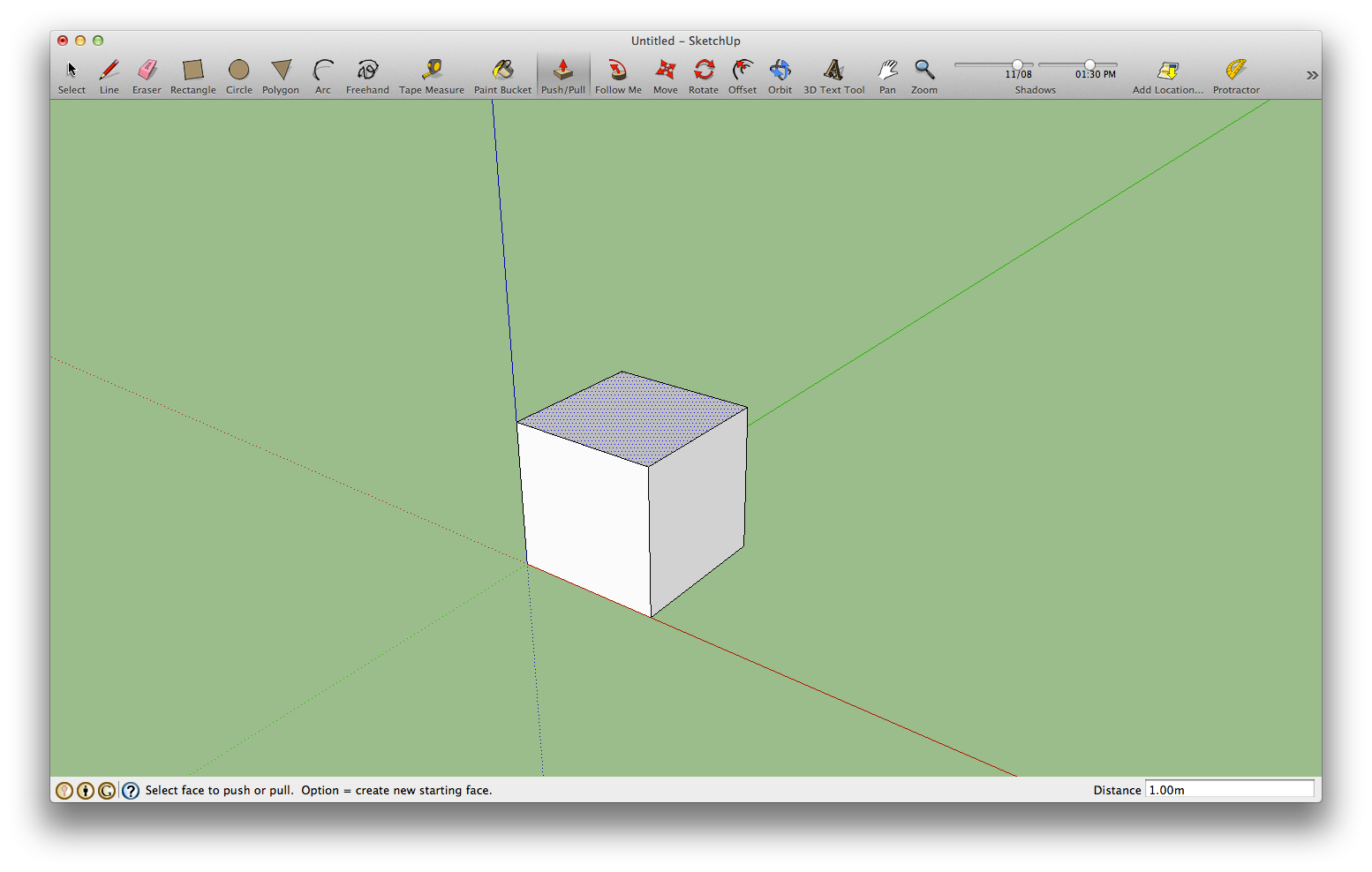Select the Move tool
Screen dimensions: 1372x872
[665, 71]
